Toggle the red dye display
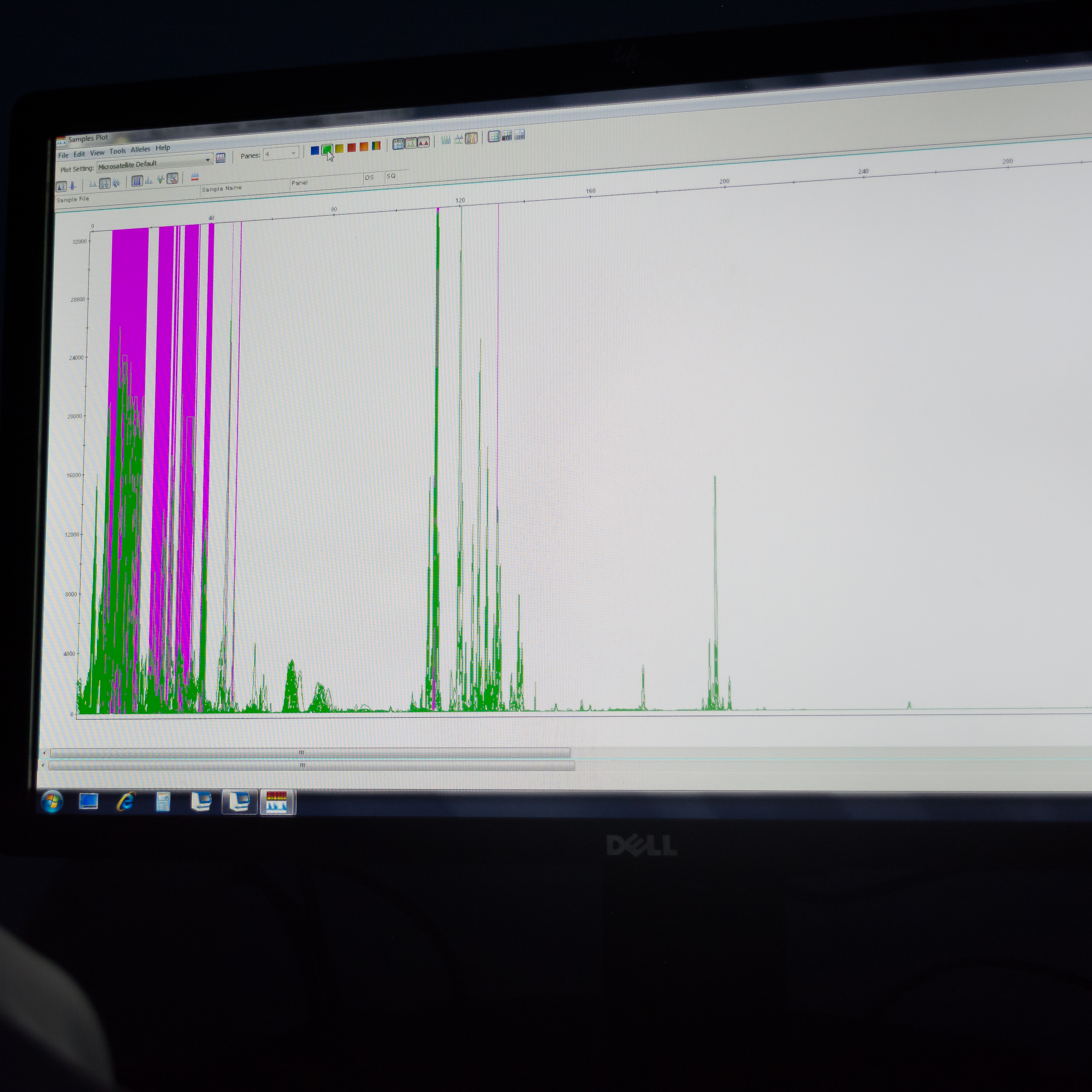The width and height of the screenshot is (1092, 1092). click(352, 147)
